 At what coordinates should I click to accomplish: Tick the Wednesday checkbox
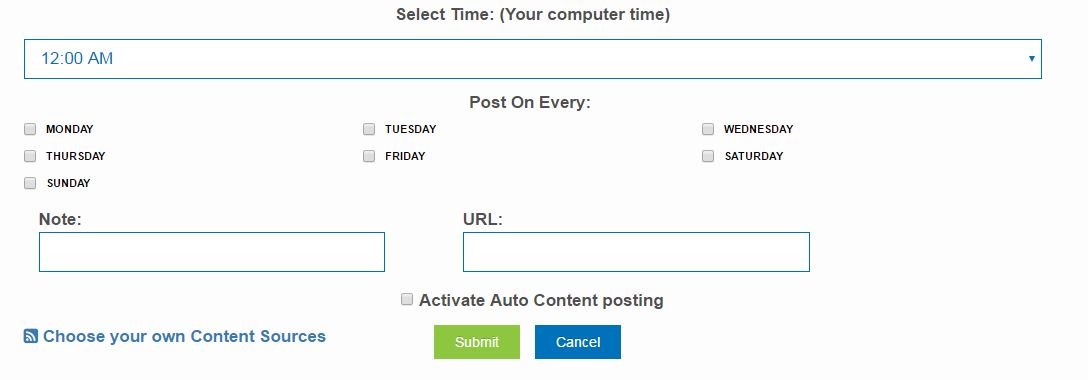(708, 129)
